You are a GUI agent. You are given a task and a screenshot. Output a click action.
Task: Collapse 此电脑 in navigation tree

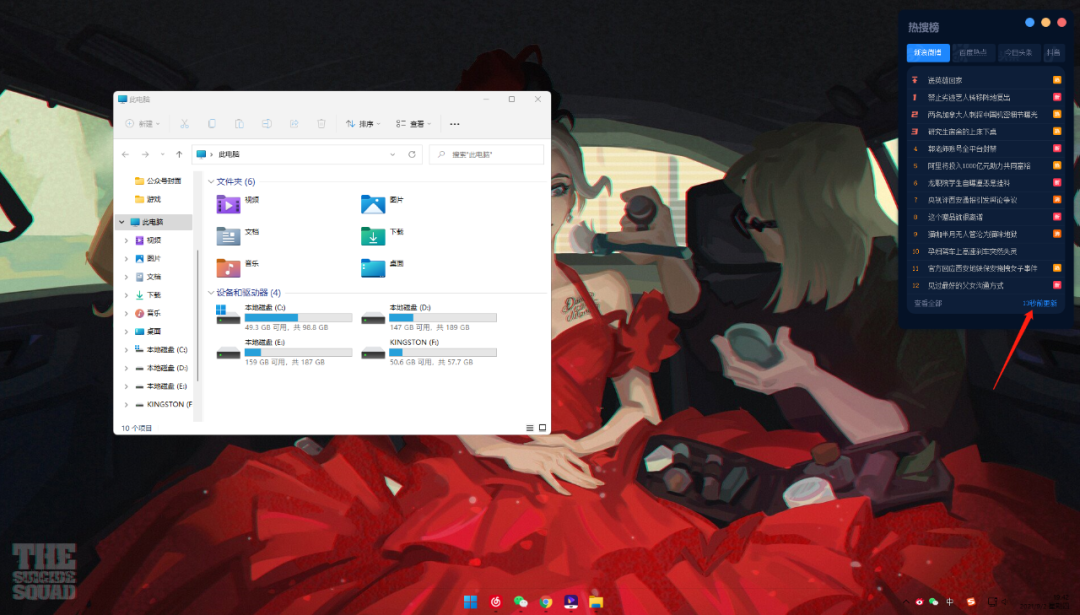tap(122, 222)
